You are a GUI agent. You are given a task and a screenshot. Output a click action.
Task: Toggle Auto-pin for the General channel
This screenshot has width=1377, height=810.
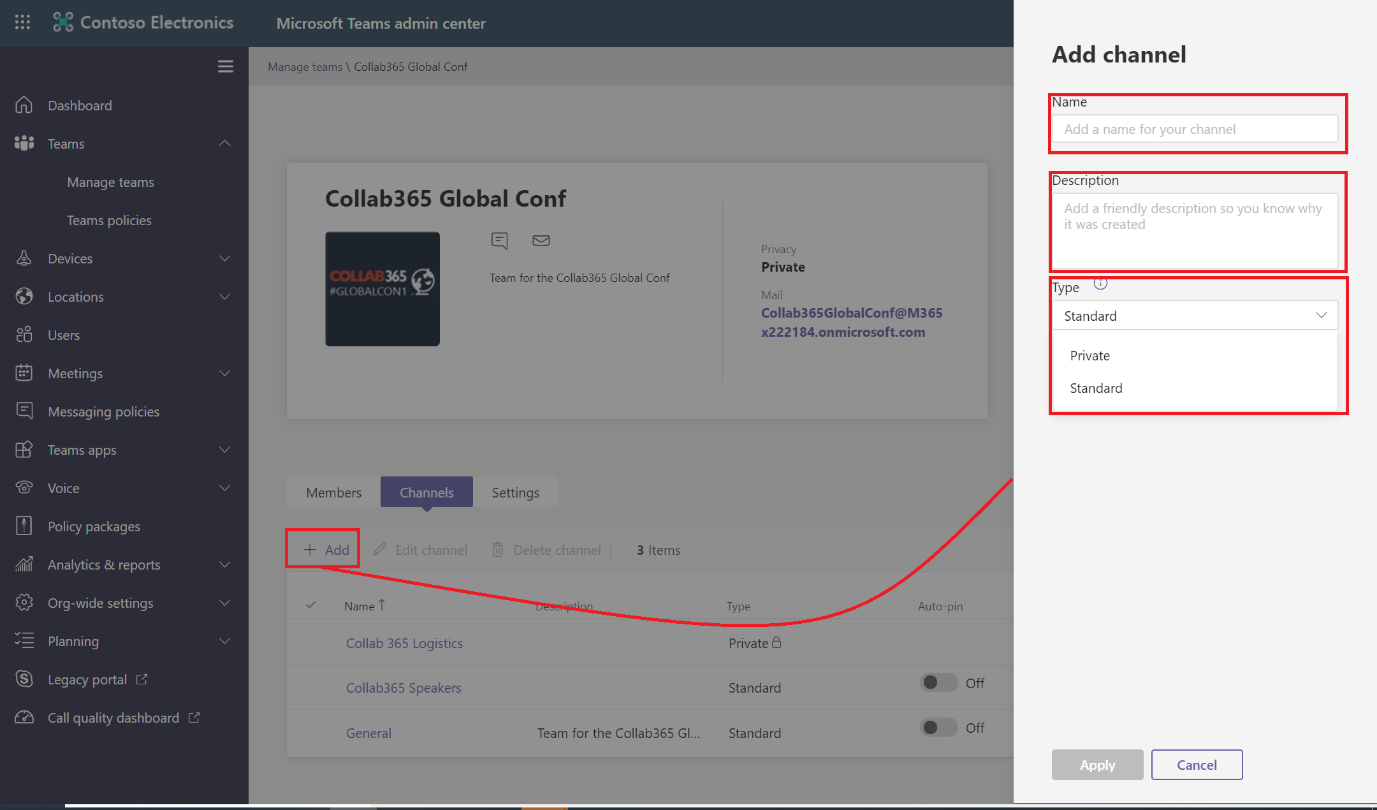pos(939,728)
